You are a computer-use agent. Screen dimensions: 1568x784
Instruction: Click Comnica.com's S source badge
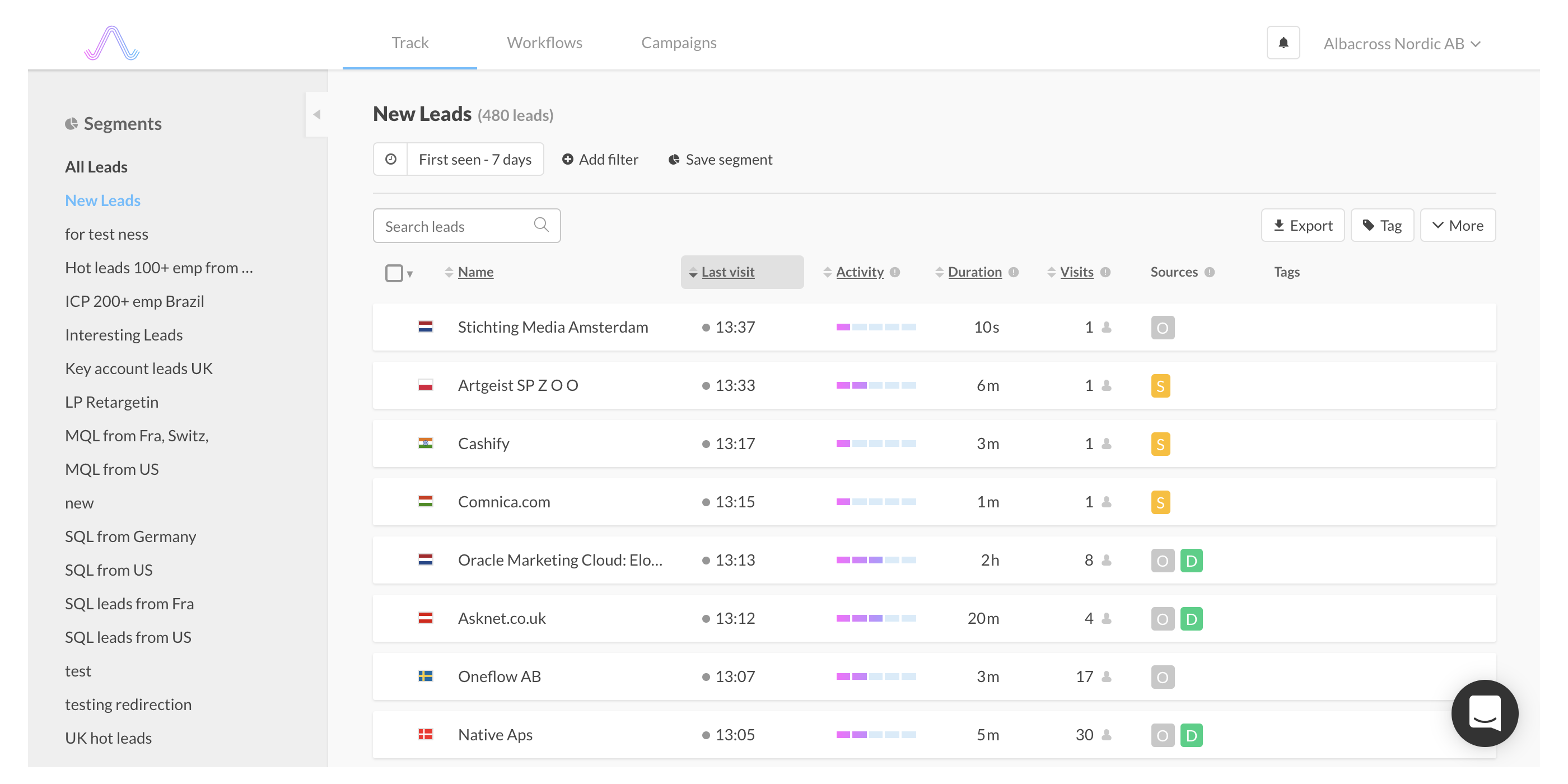[1161, 502]
